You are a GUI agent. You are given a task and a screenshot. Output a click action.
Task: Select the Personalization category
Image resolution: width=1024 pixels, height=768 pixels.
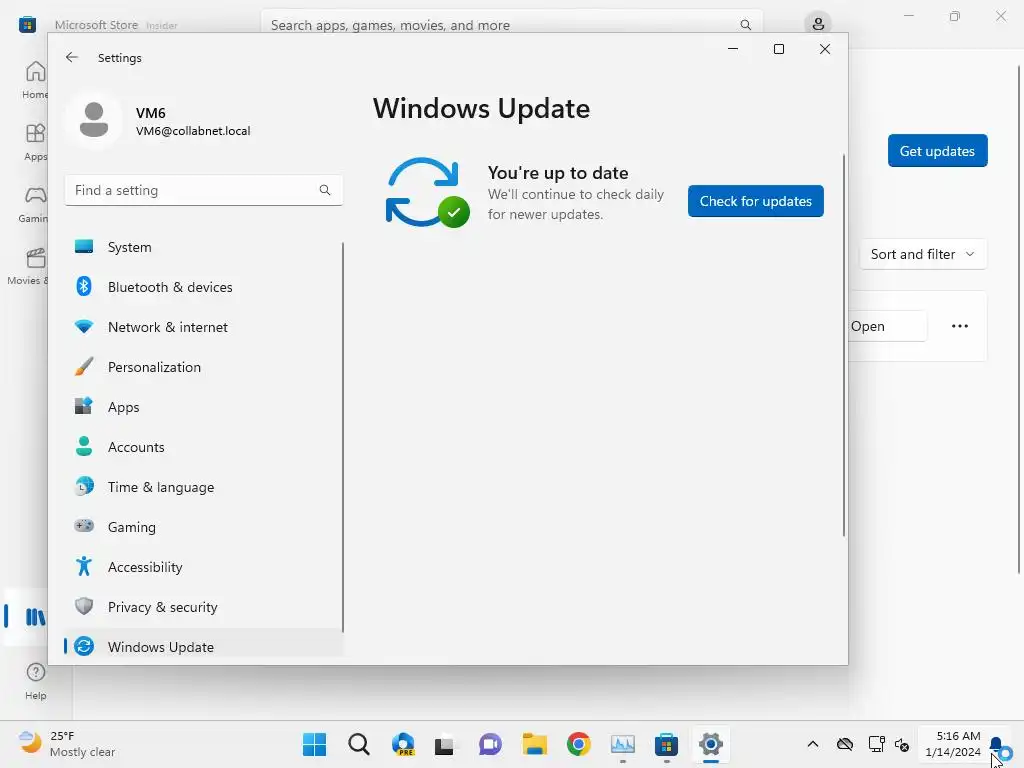pyautogui.click(x=204, y=367)
